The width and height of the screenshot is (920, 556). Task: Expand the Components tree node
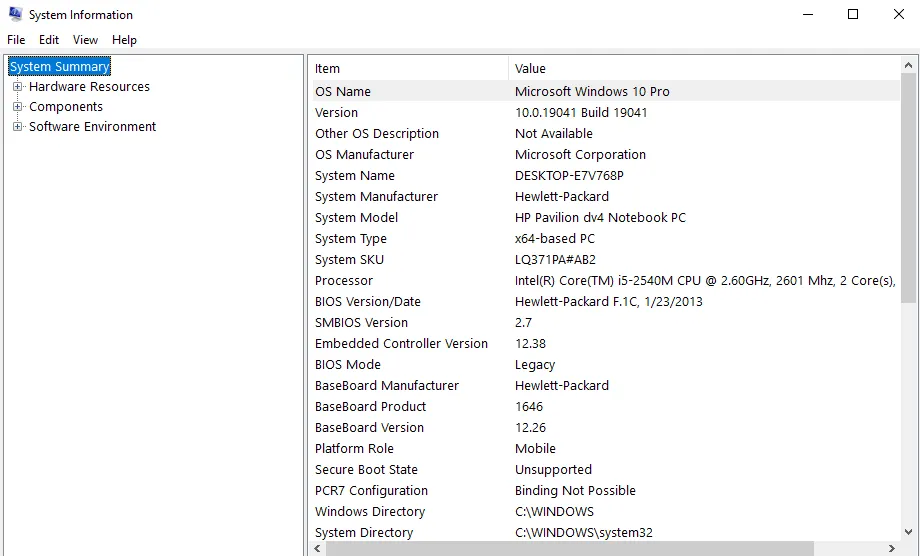coord(17,107)
